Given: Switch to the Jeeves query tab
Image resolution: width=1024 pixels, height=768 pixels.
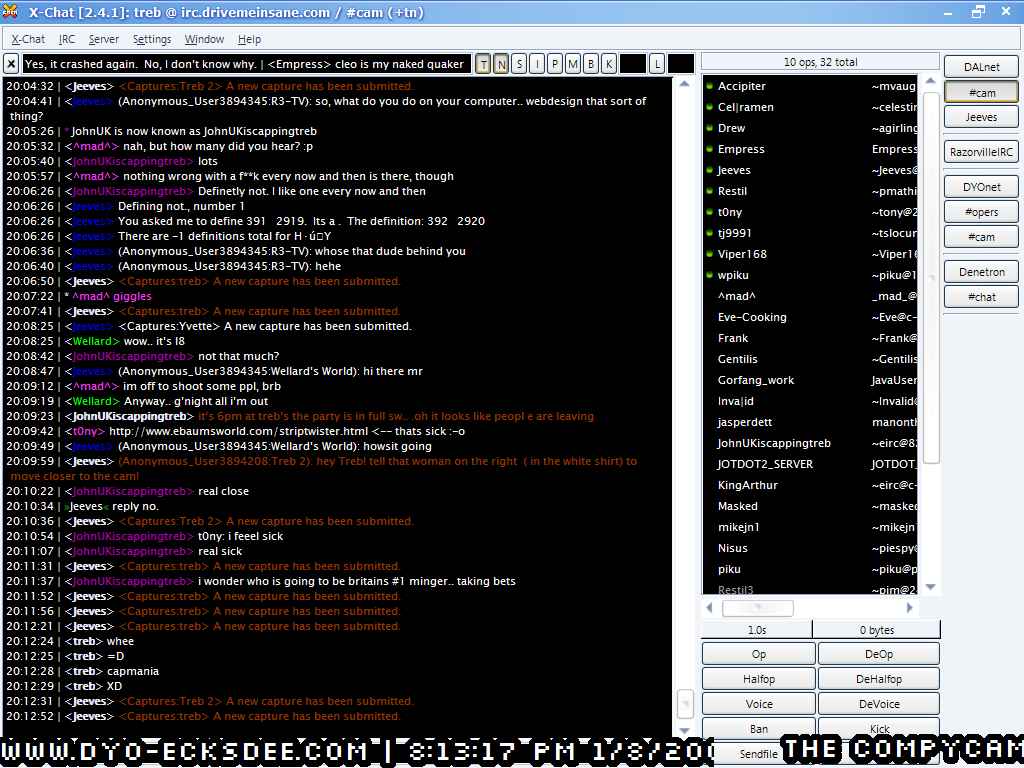Looking at the screenshot, I should pos(981,117).
